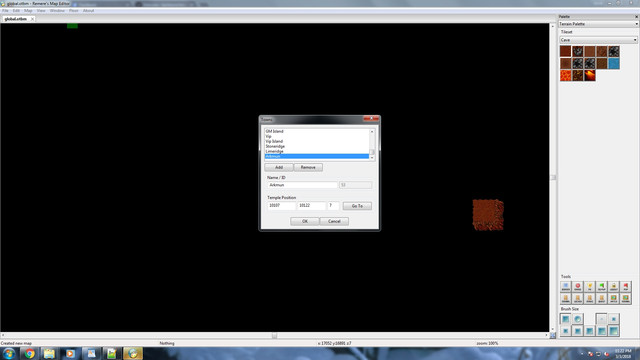The width and height of the screenshot is (640, 360).
Task: Select the highlighted Arkmun town entry
Action: click(316, 156)
